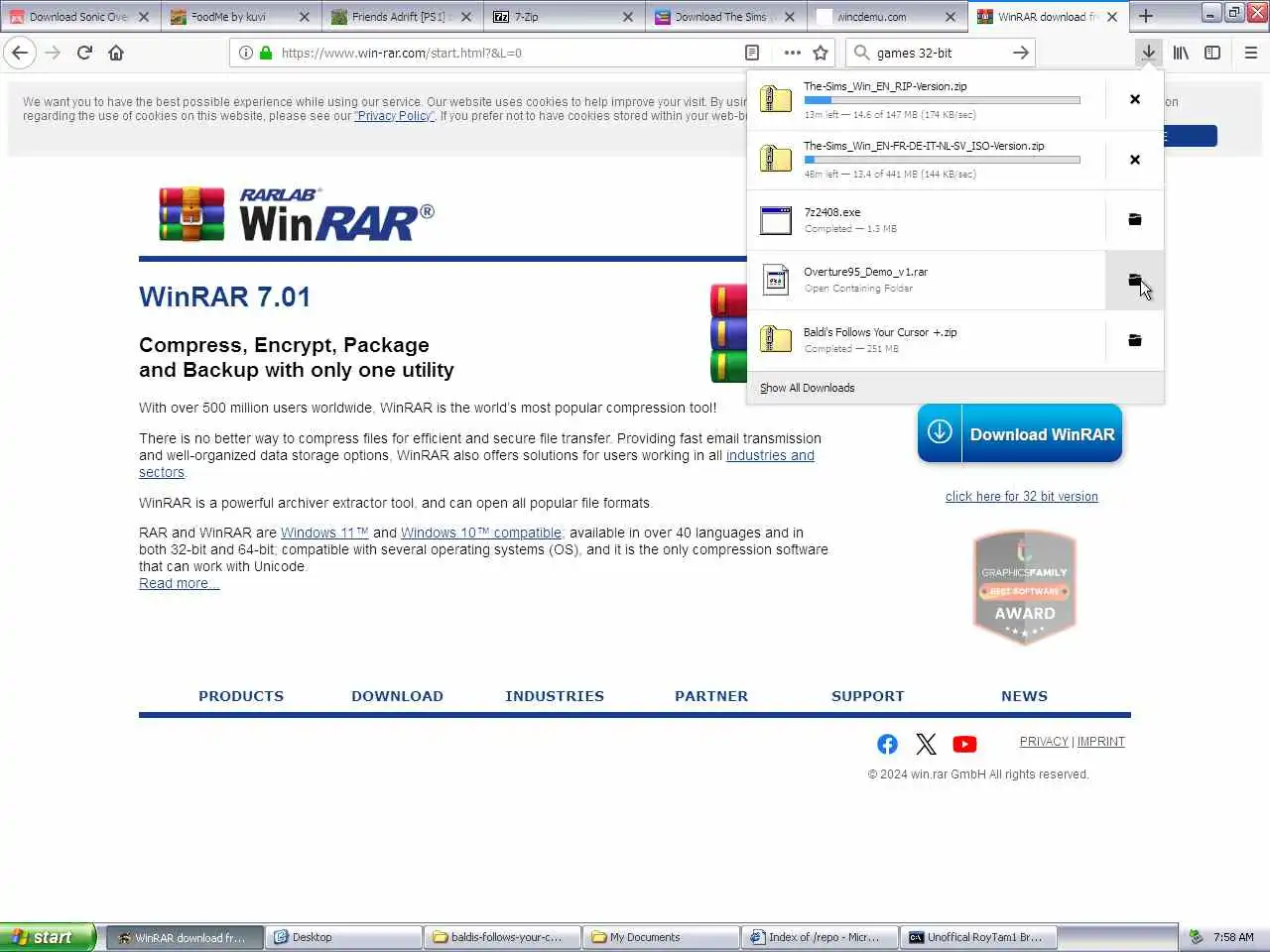Open the Firefox hamburger menu
1270x952 pixels.
pyautogui.click(x=1251, y=53)
